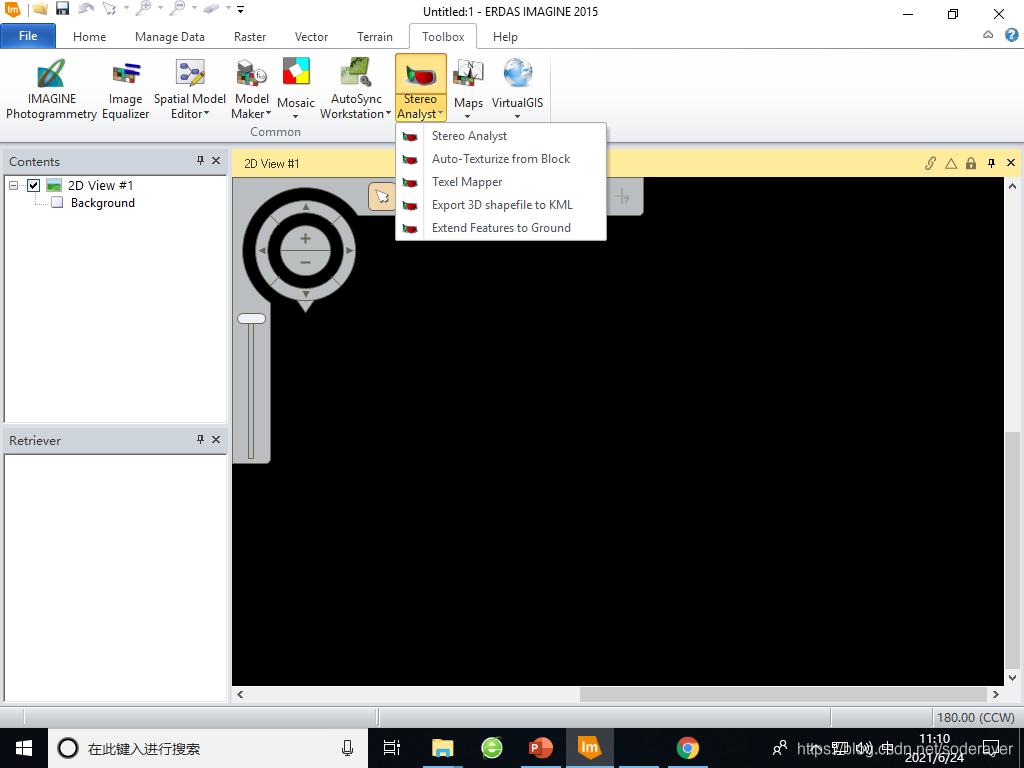
Task: Choose Texel Mapper menu entry
Action: click(x=501, y=182)
